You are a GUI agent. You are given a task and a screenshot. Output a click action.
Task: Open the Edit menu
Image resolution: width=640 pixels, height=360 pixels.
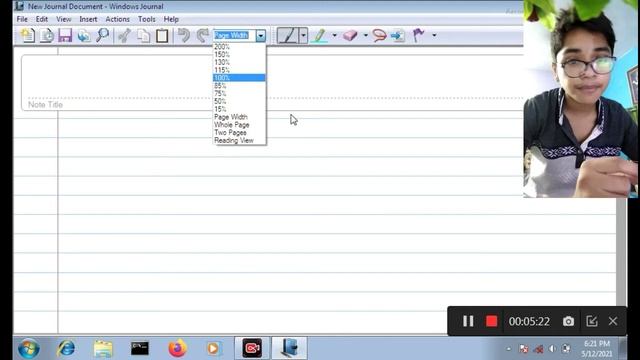click(x=42, y=19)
